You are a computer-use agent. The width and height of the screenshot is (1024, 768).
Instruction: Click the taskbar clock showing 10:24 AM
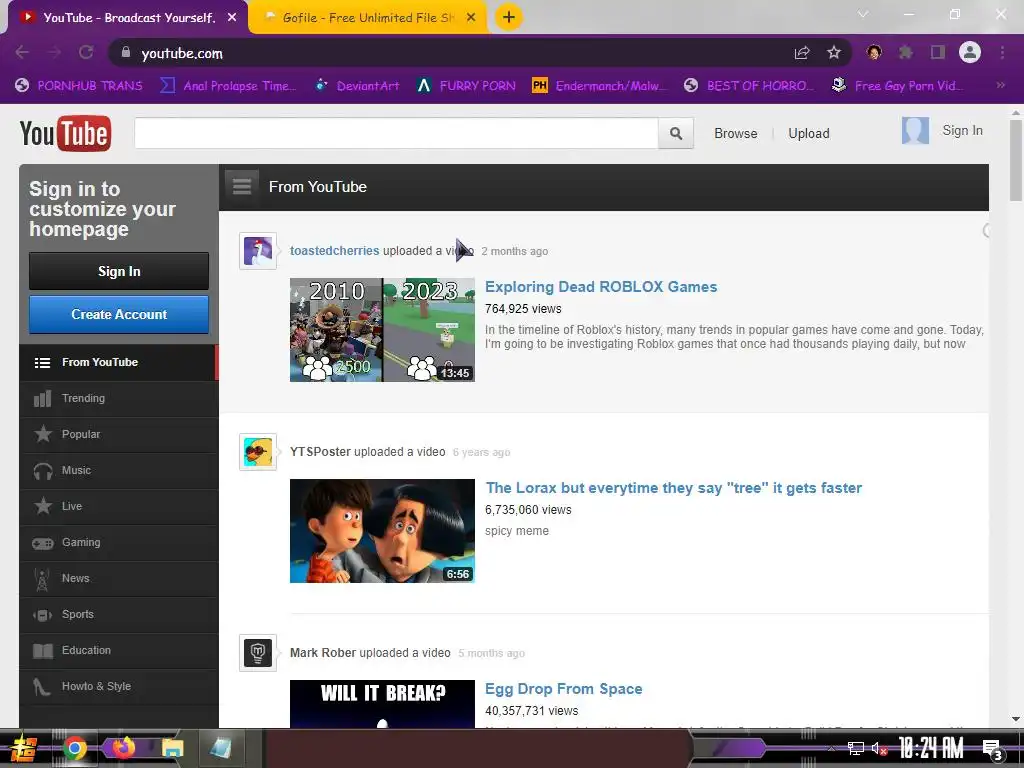tap(931, 748)
